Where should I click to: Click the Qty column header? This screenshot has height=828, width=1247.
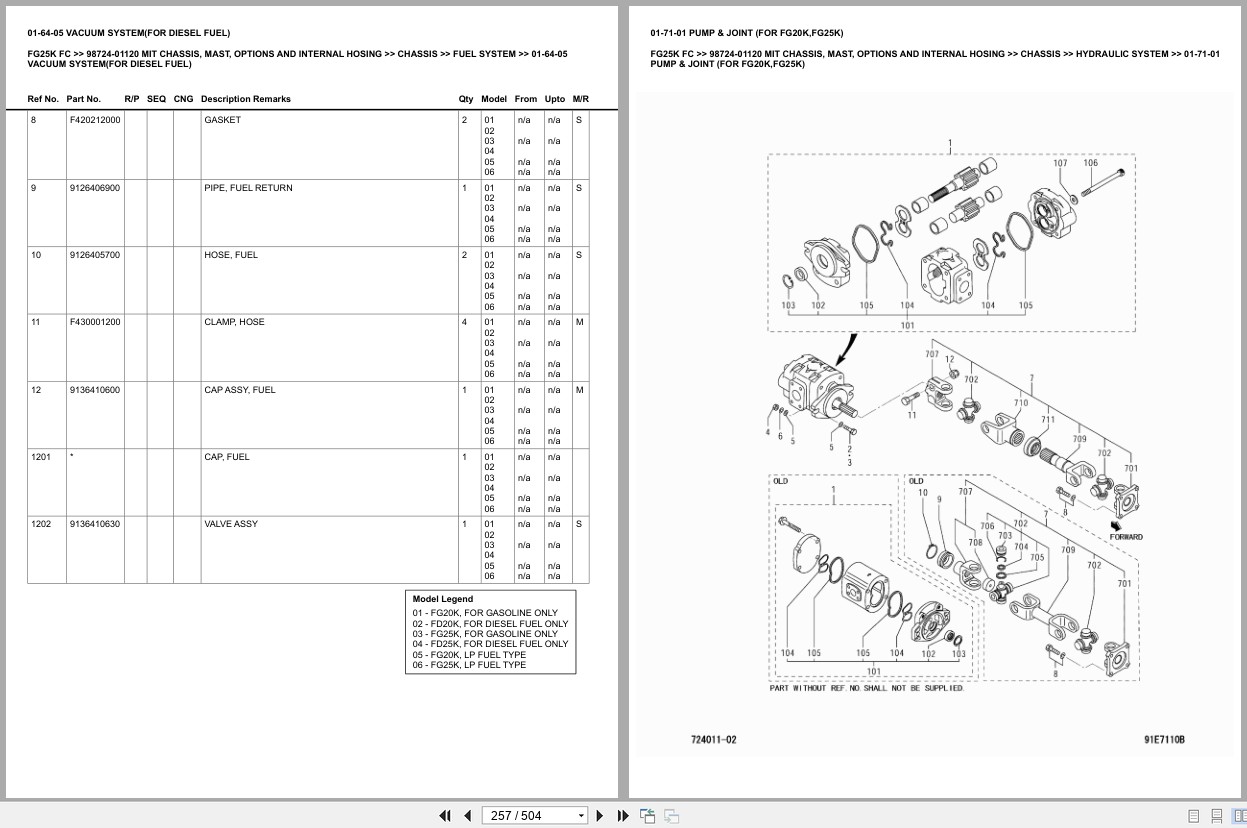(x=466, y=99)
